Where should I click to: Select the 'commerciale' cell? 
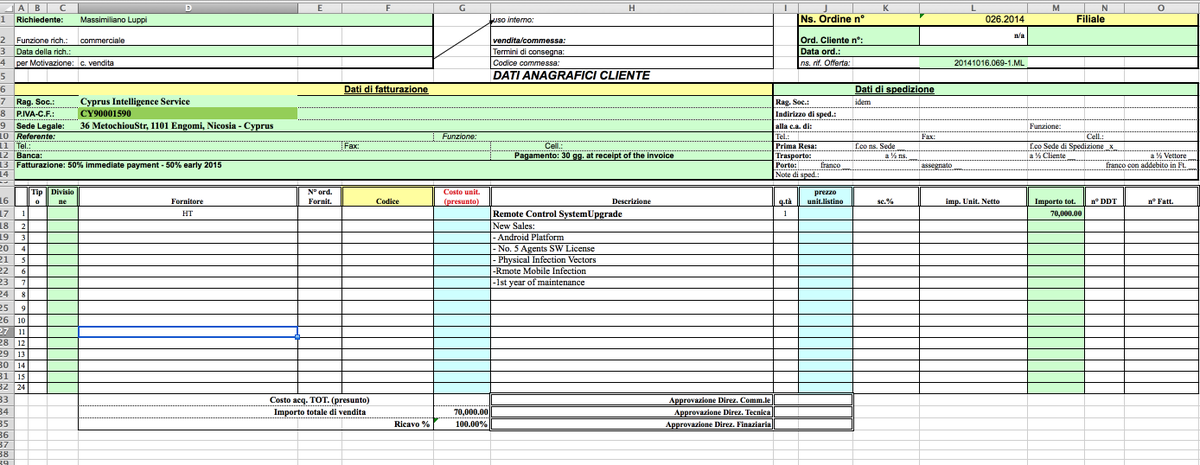188,40
